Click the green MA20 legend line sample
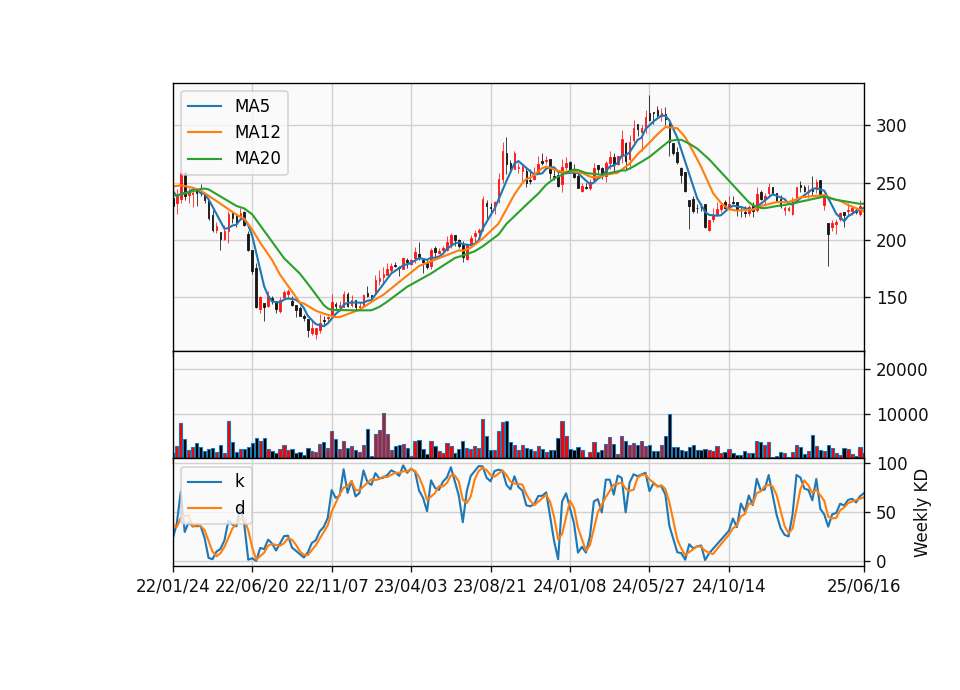 204,158
